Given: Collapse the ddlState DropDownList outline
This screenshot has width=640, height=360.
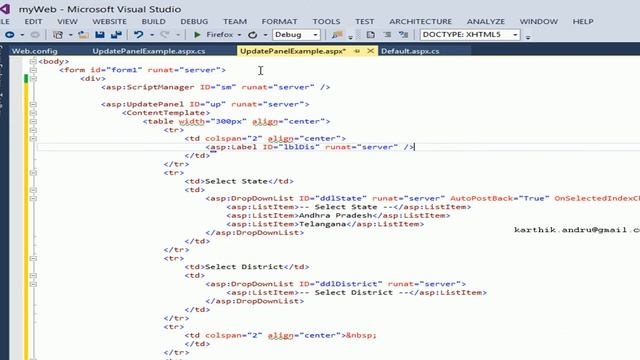Looking at the screenshot, I should click(x=33, y=198).
